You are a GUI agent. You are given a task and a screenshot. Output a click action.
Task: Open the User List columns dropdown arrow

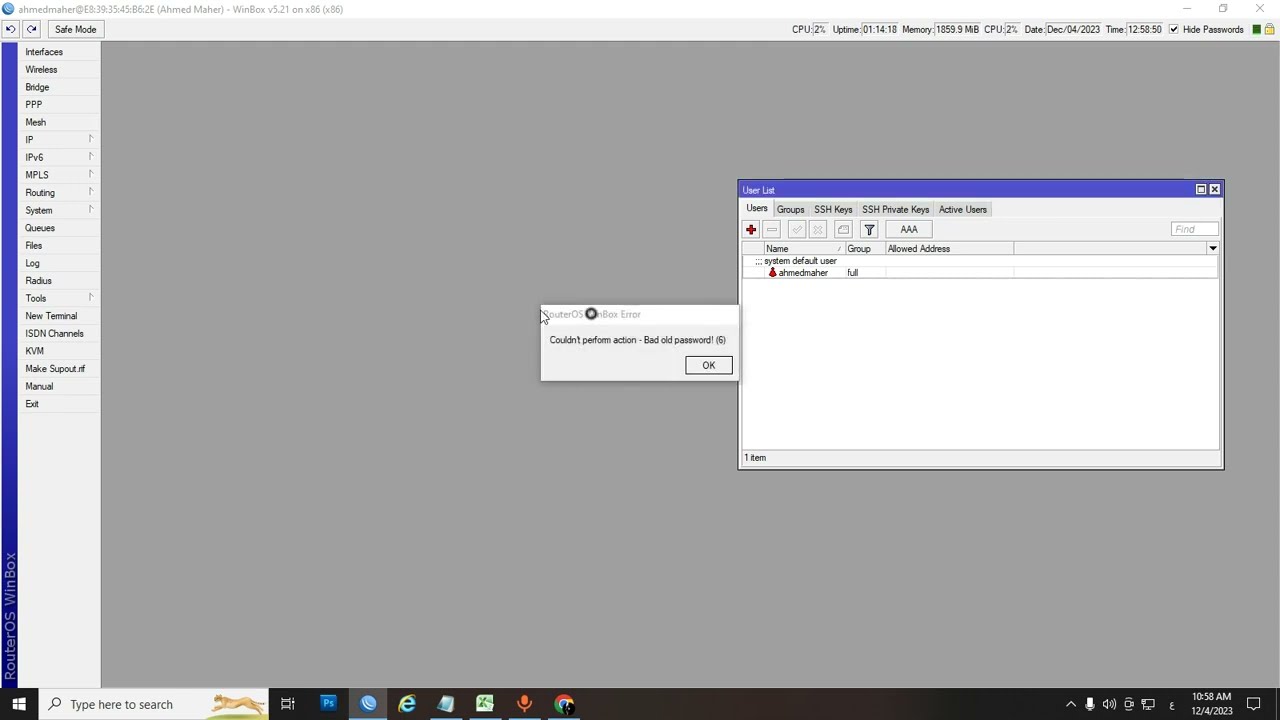point(1213,249)
